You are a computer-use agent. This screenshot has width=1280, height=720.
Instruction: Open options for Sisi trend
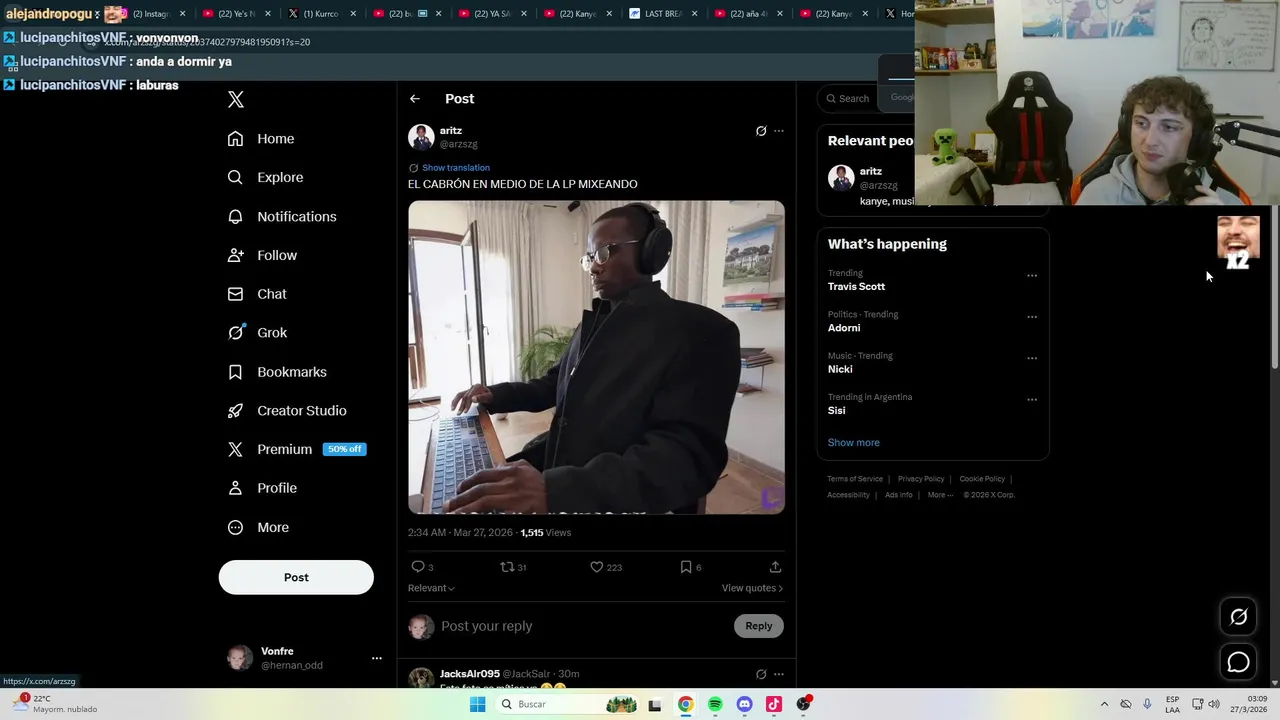click(1032, 400)
